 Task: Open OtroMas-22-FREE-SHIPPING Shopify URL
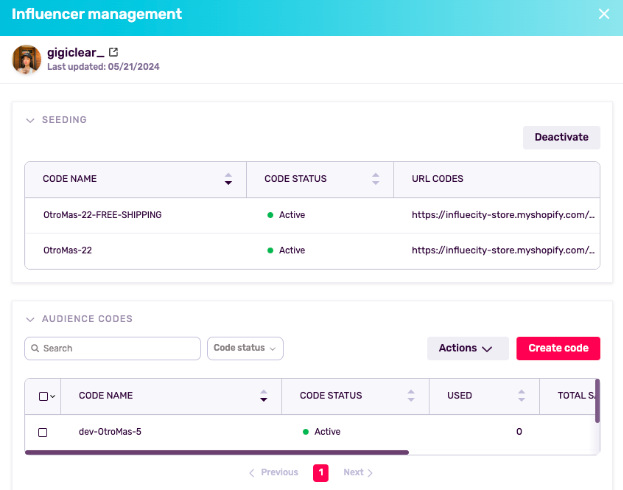pos(503,215)
